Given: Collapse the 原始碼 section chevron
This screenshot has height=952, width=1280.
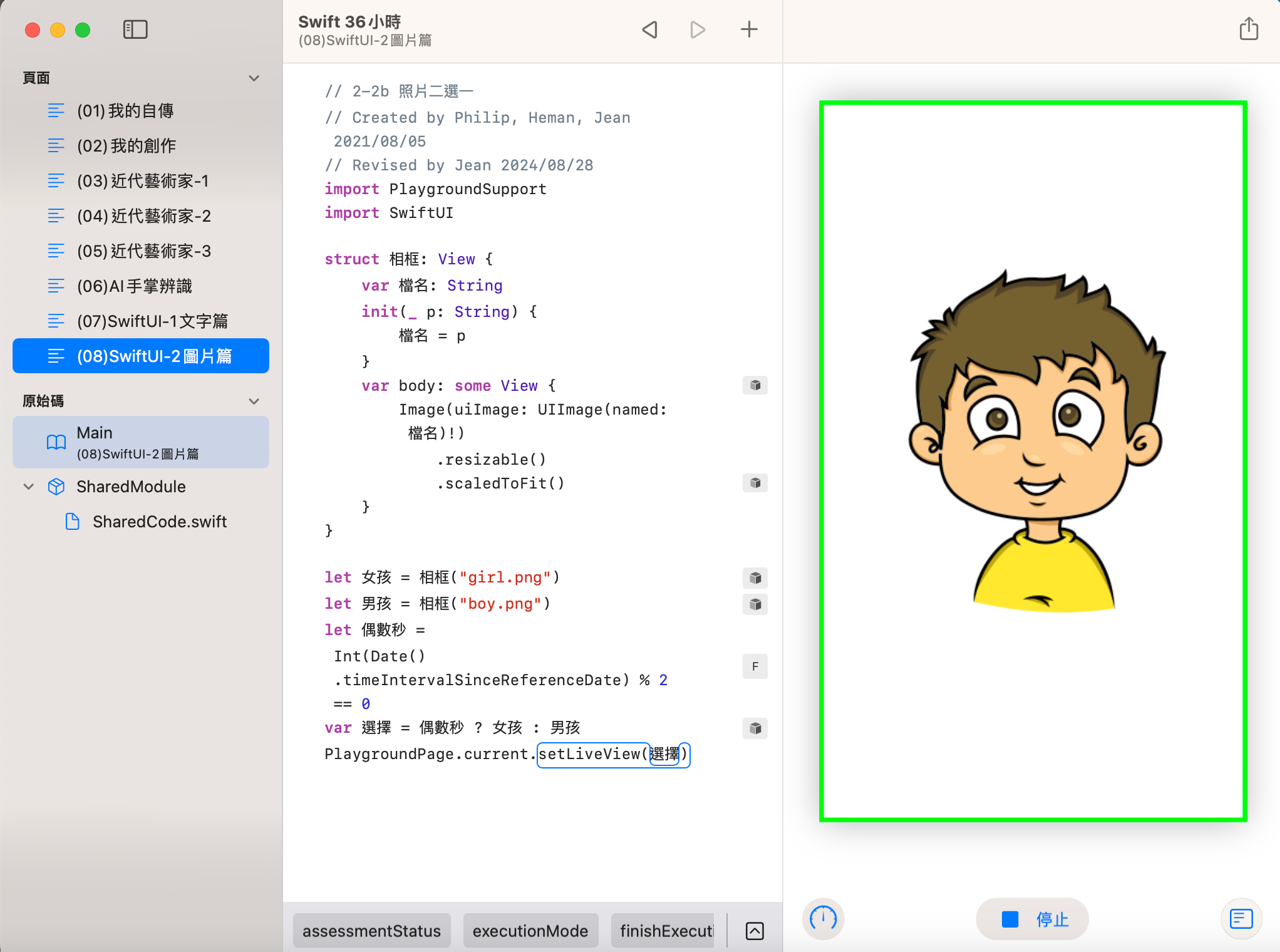Looking at the screenshot, I should point(254,401).
